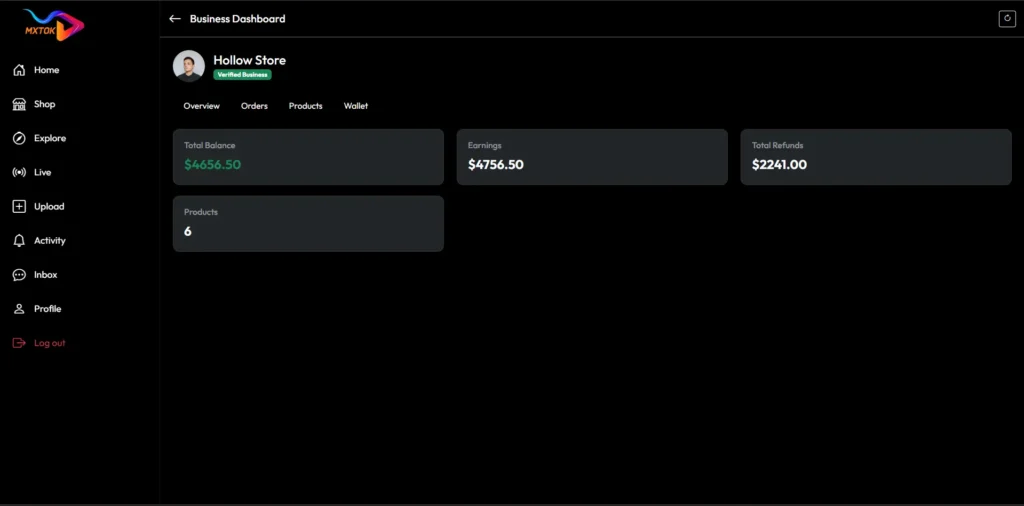Click the Hollow Store name
The width and height of the screenshot is (1024, 506).
pyautogui.click(x=249, y=60)
